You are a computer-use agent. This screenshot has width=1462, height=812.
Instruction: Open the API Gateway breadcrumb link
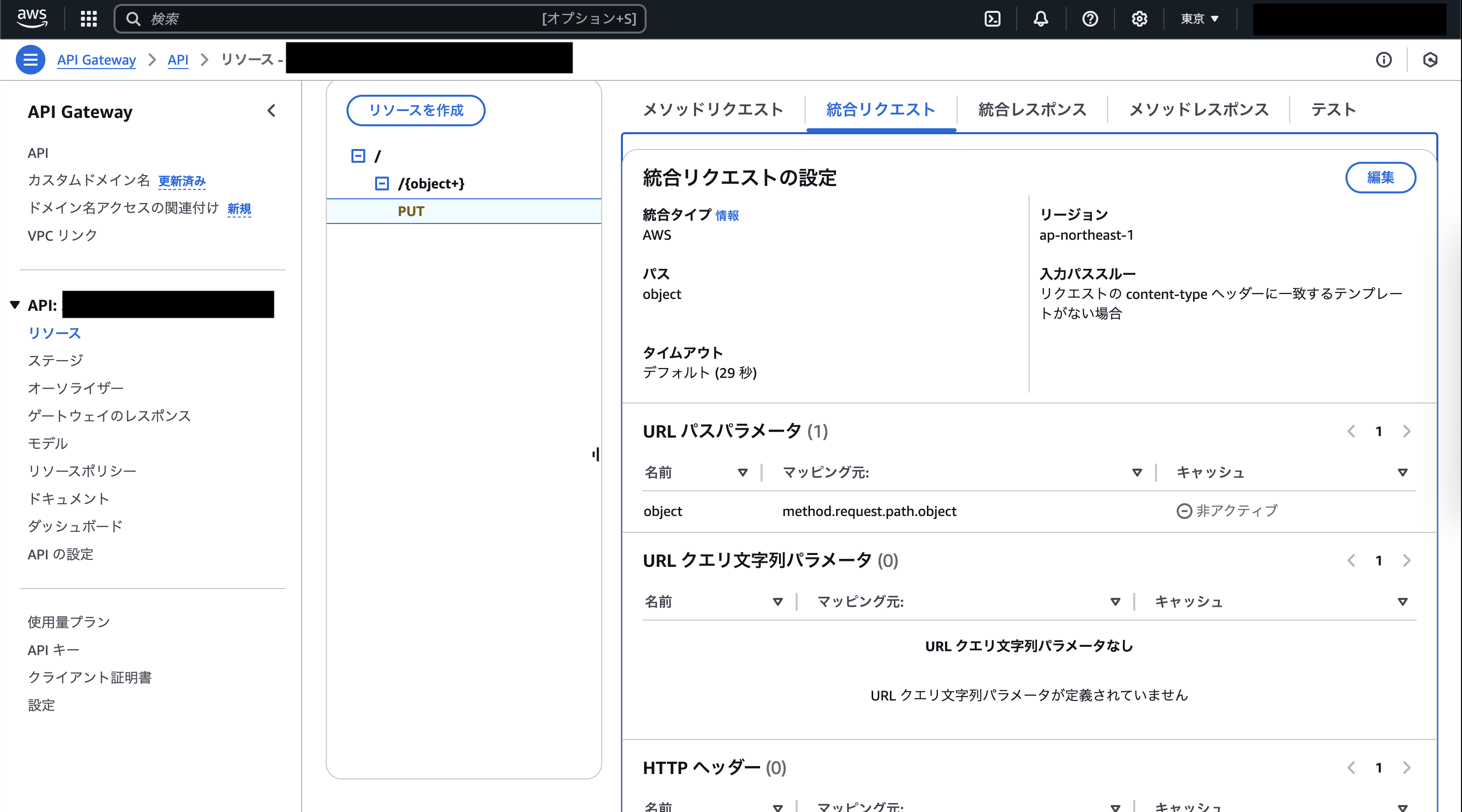pos(96,60)
